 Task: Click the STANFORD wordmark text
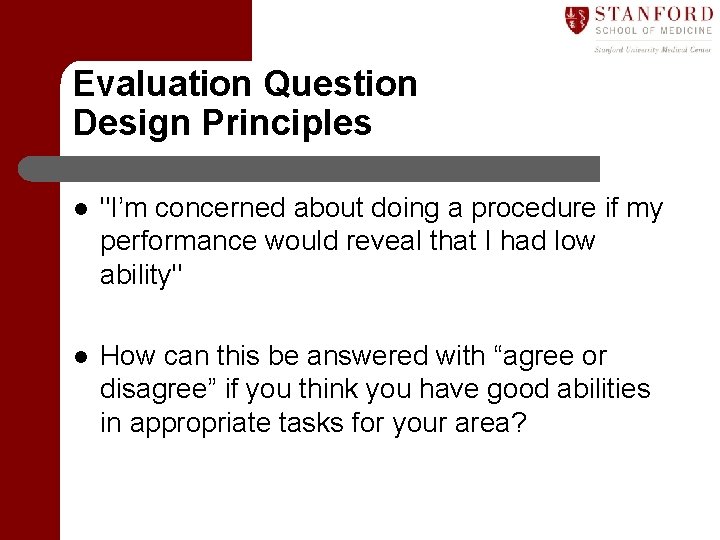coord(653,14)
